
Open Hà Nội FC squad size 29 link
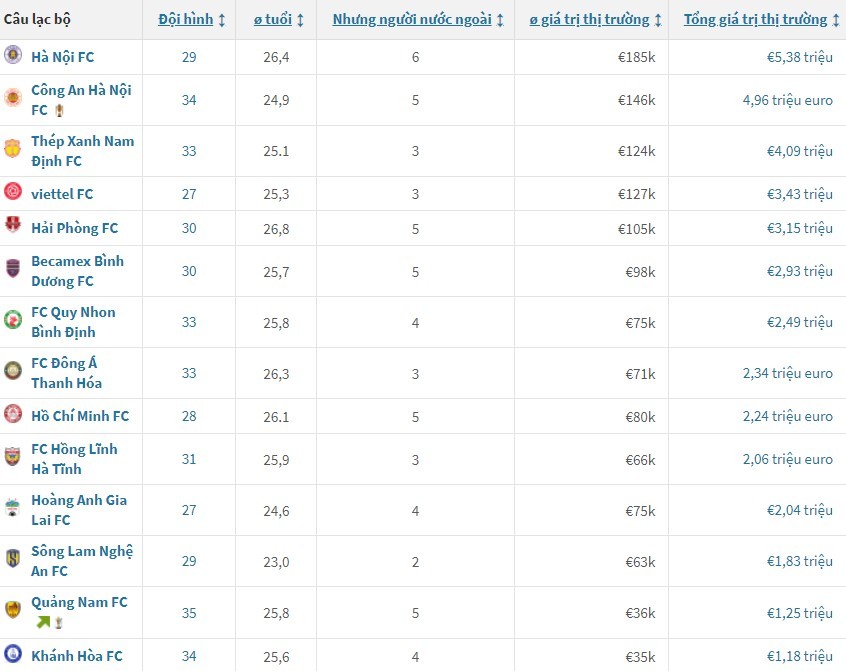189,57
